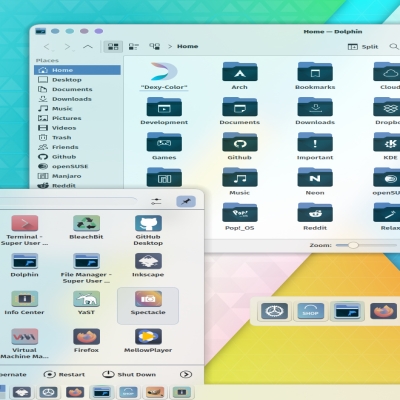Toggle Split view in Dolphin

tap(363, 47)
